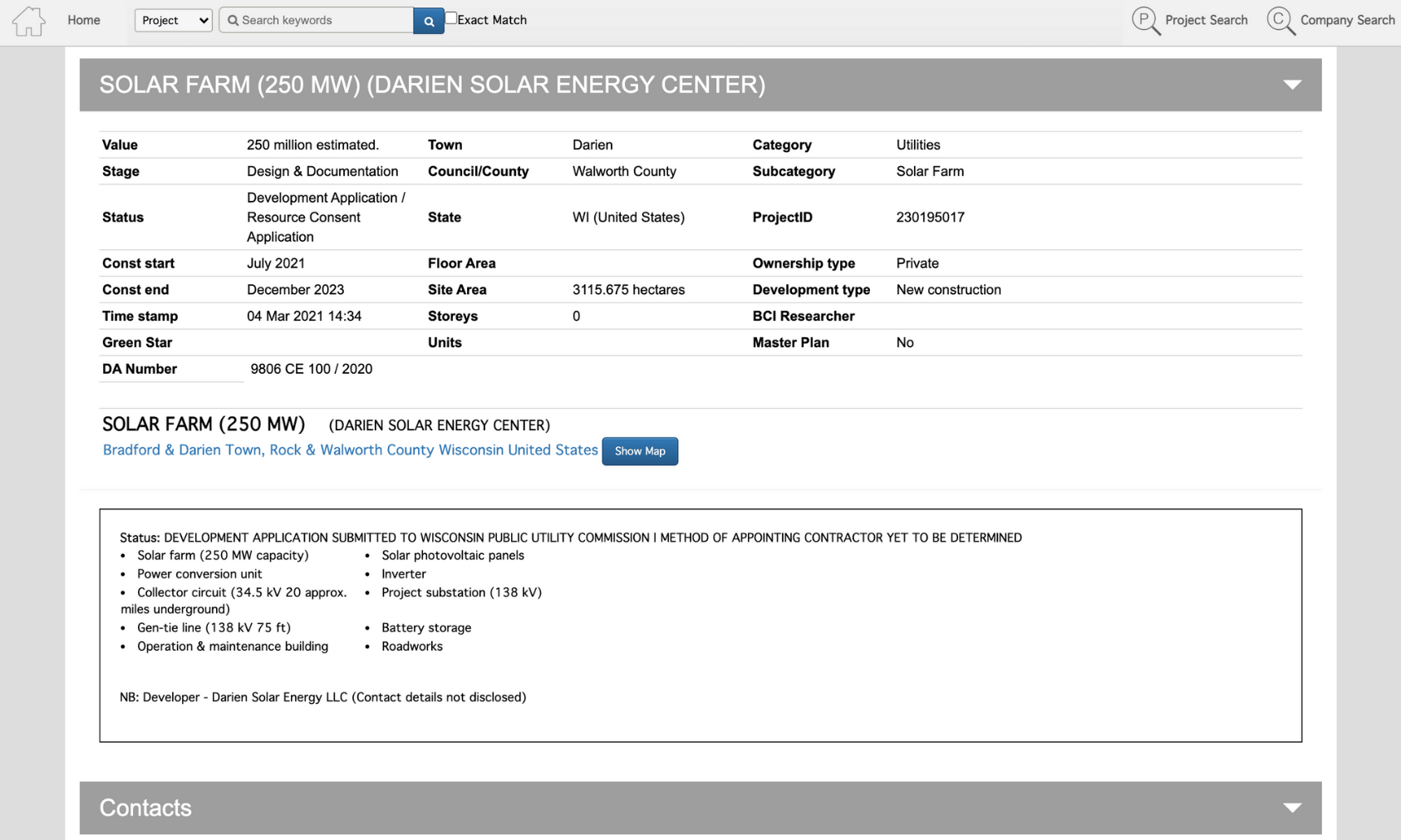Click the Contacts section header title
This screenshot has width=1401, height=840.
click(145, 808)
